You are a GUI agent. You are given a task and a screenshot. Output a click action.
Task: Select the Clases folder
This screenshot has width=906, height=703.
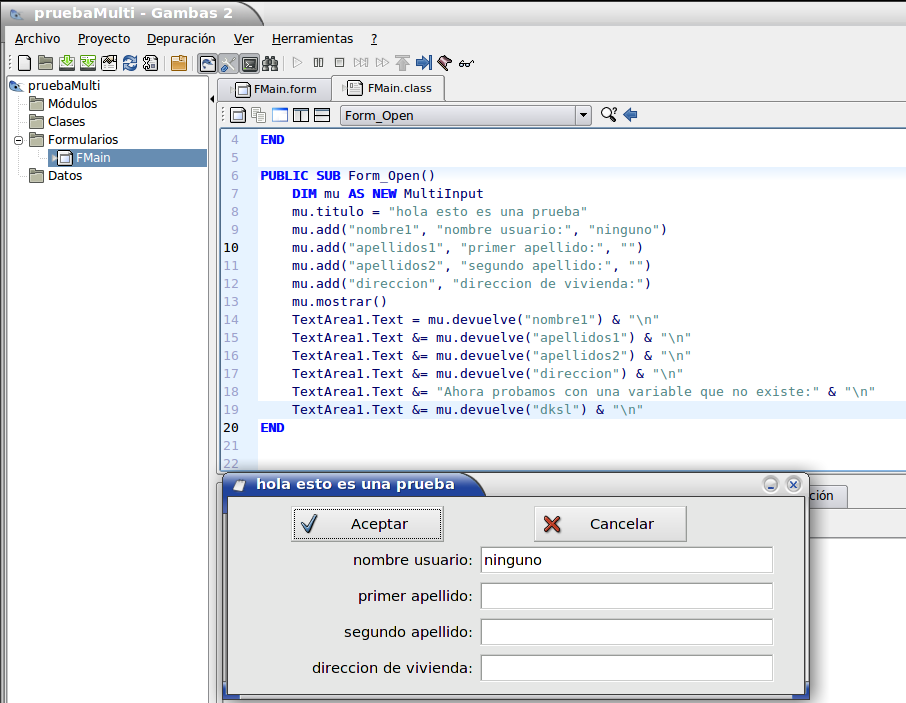pos(66,121)
